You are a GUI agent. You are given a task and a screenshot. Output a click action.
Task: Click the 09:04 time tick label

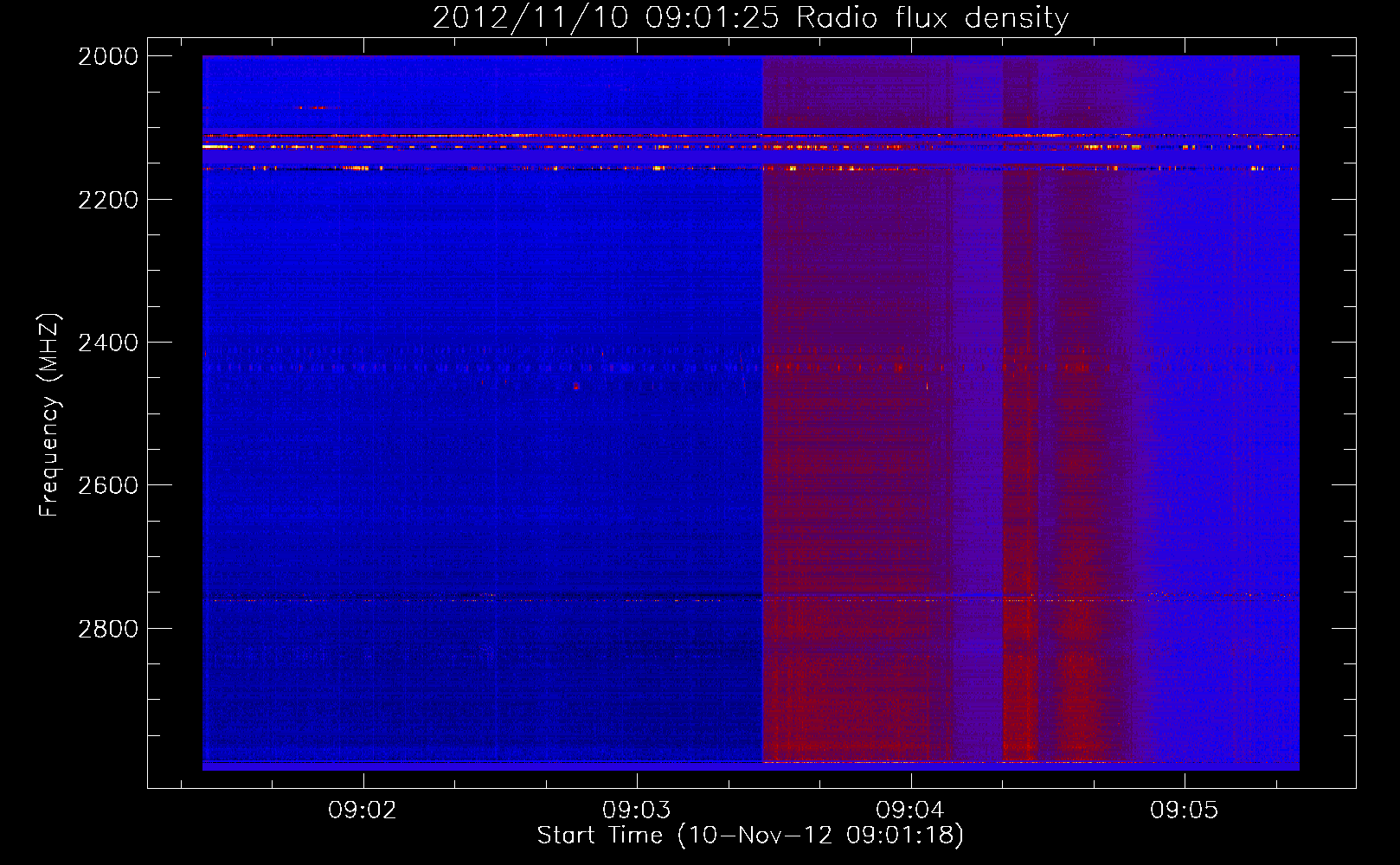(910, 810)
